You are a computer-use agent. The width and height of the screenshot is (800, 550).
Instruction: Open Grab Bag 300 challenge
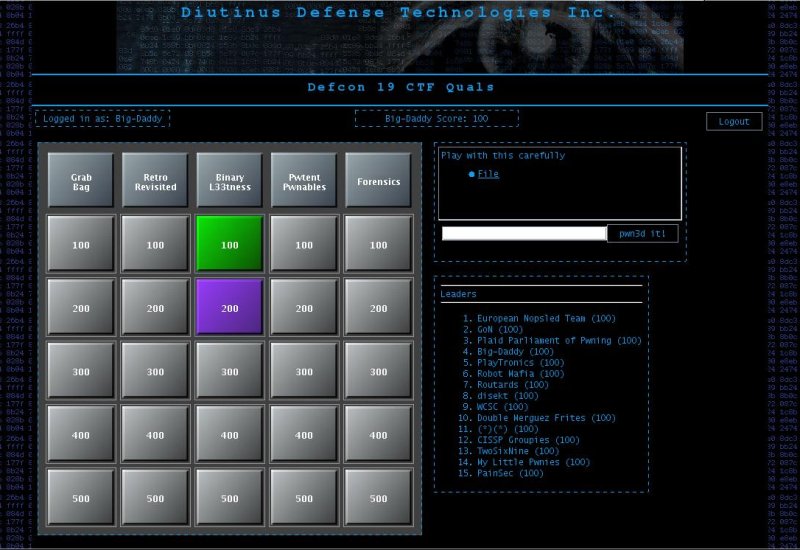click(x=81, y=371)
